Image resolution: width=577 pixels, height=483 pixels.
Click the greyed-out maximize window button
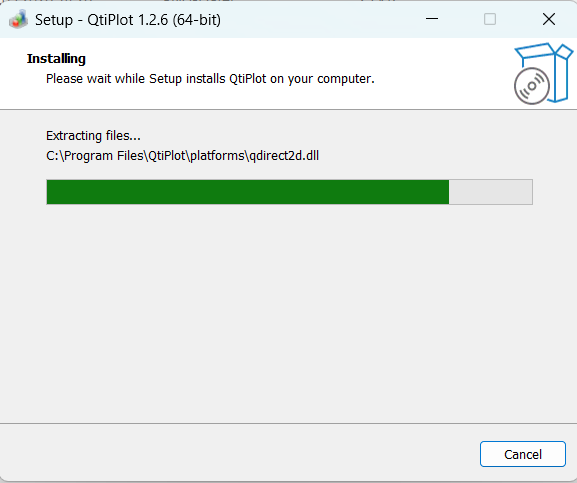coord(490,19)
